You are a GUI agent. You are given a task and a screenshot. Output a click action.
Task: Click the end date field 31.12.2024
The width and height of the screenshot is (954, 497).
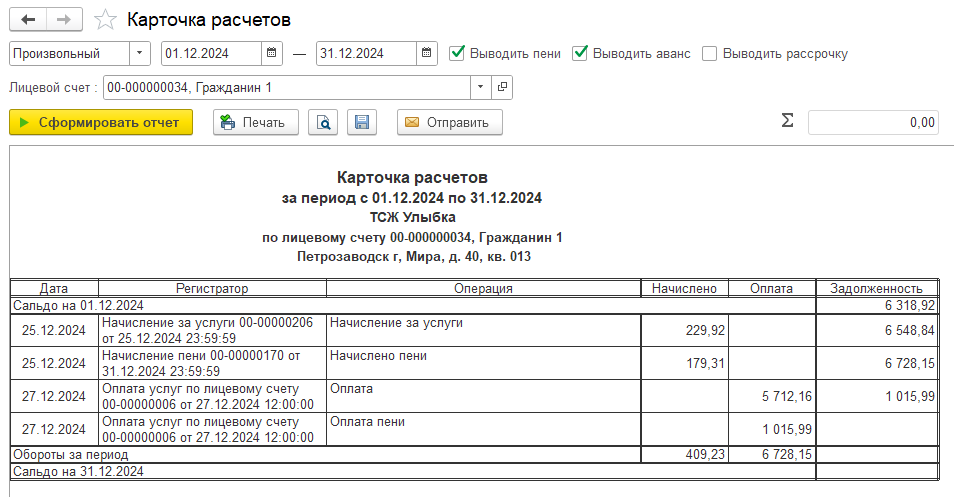click(367, 54)
